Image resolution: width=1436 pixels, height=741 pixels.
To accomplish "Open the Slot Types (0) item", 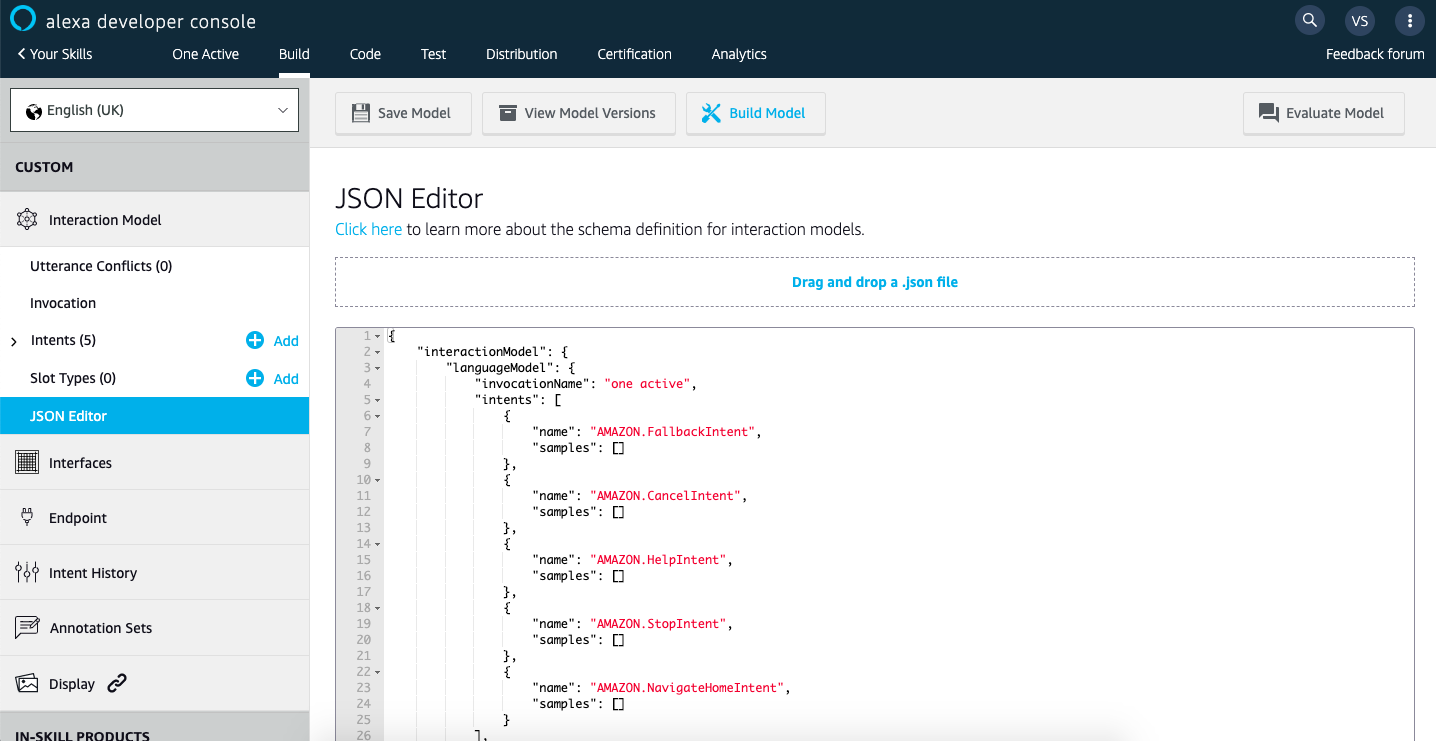I will click(x=73, y=378).
